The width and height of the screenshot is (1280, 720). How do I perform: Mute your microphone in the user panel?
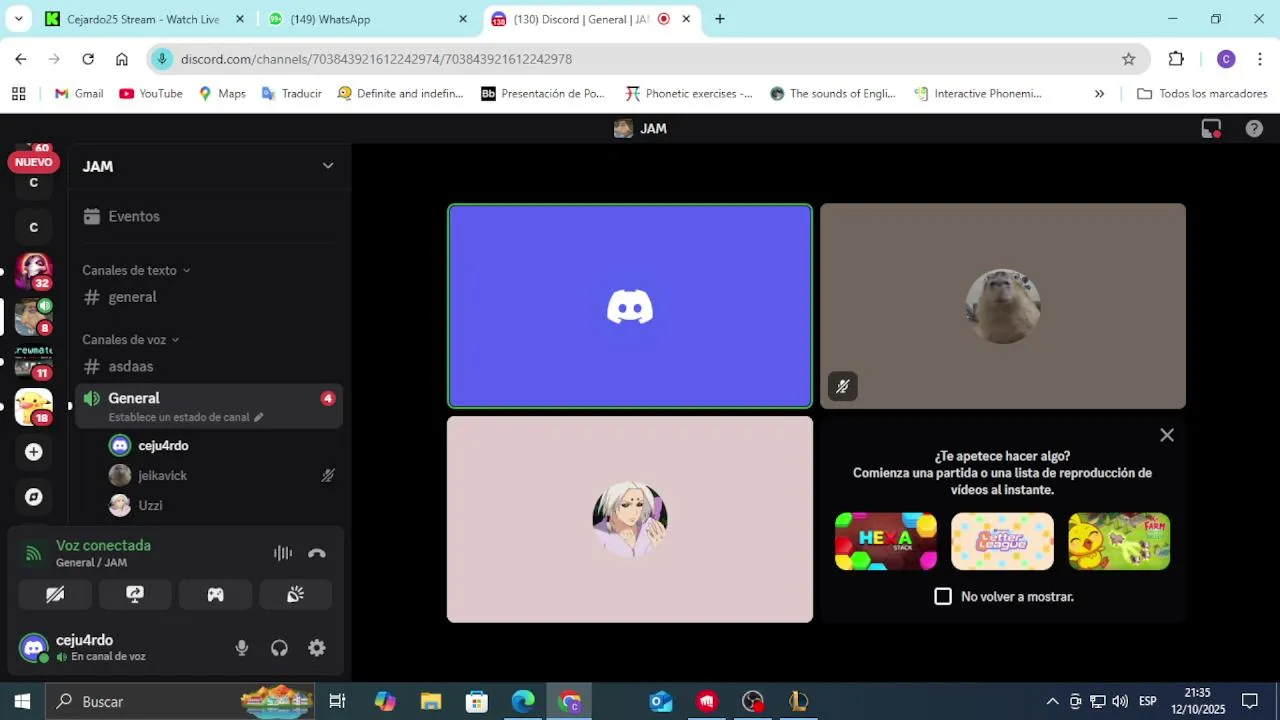point(242,648)
